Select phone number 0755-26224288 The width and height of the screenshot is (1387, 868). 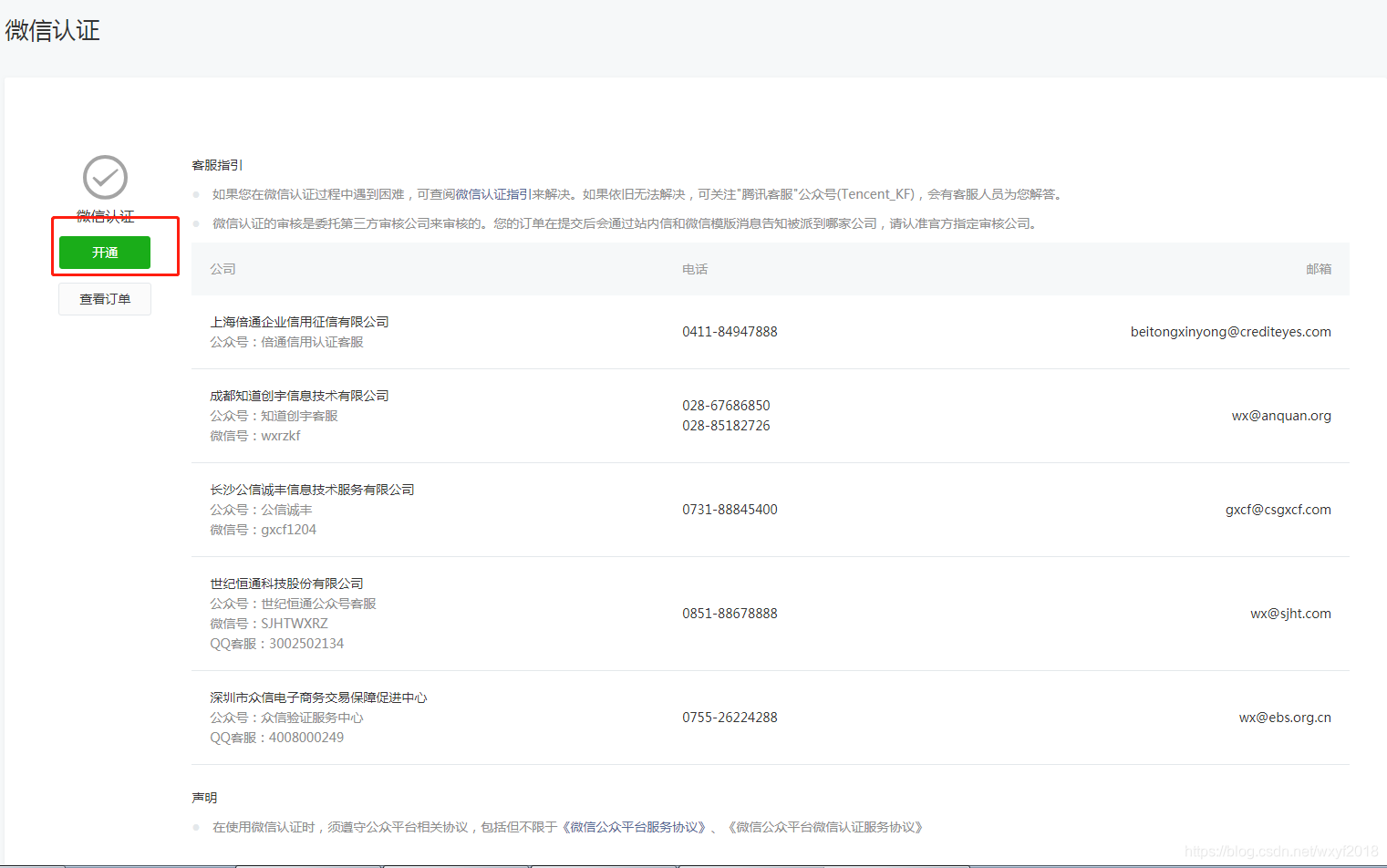[730, 718]
